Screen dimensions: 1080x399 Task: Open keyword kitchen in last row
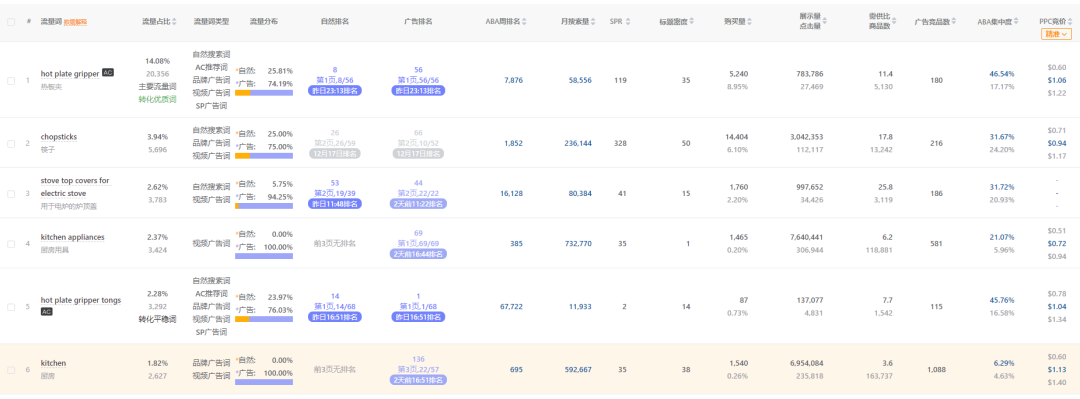53,363
